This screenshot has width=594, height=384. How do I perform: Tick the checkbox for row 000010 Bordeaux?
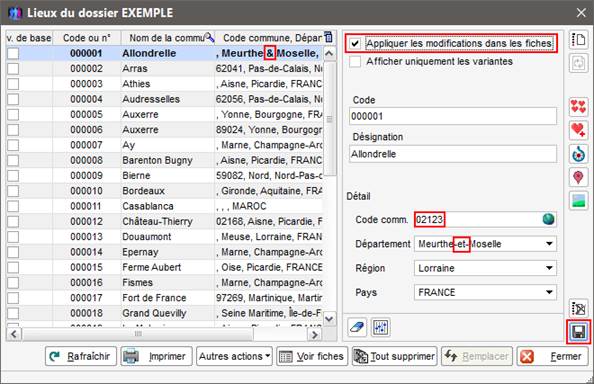[x=13, y=191]
